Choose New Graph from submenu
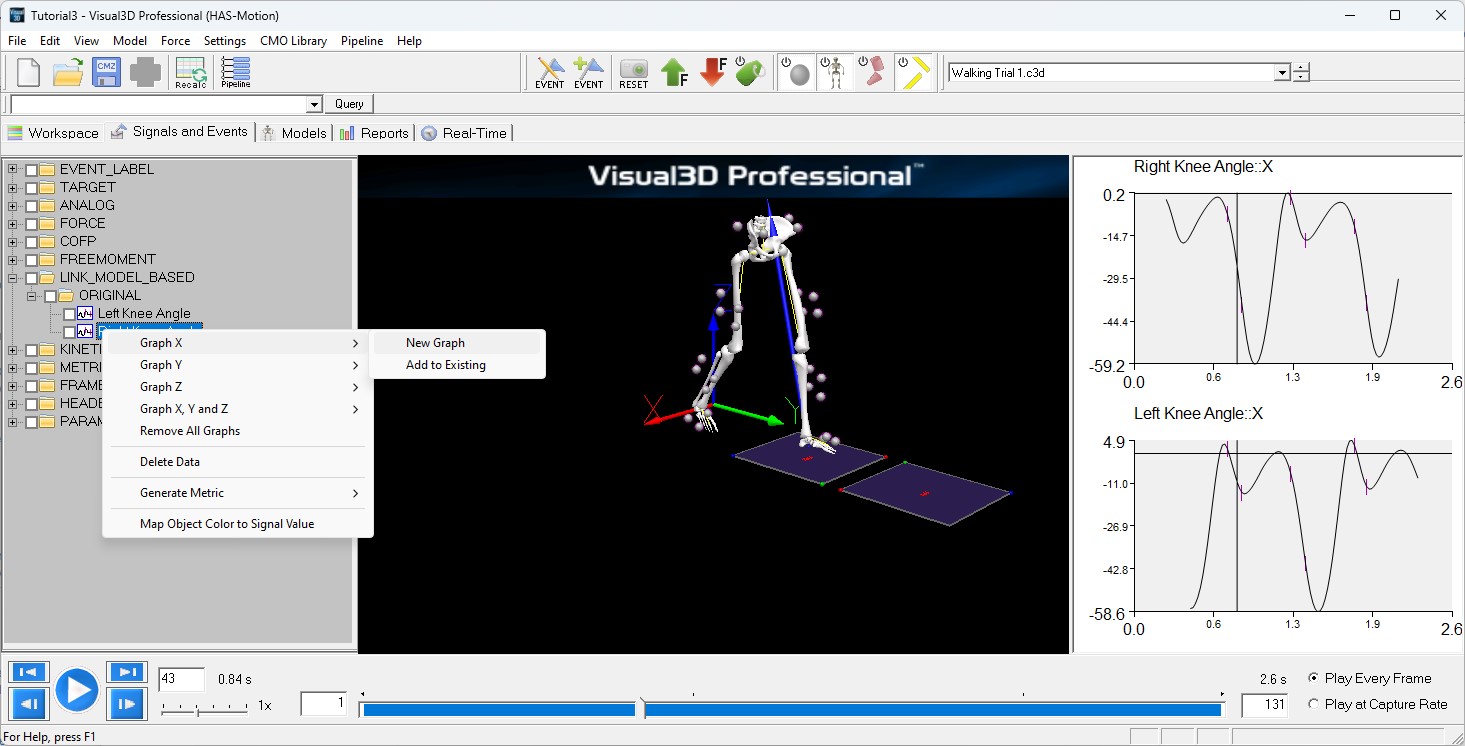The width and height of the screenshot is (1465, 746). click(457, 343)
